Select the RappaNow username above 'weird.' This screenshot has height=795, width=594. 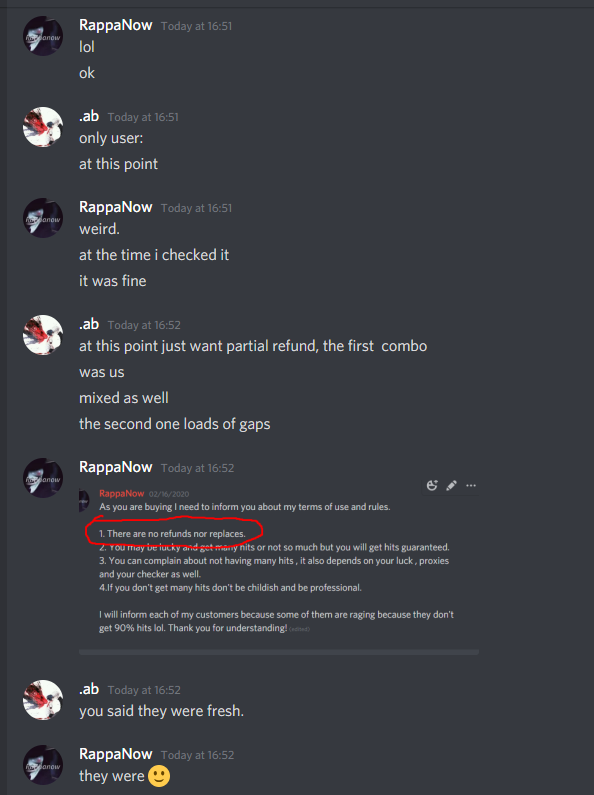[116, 207]
